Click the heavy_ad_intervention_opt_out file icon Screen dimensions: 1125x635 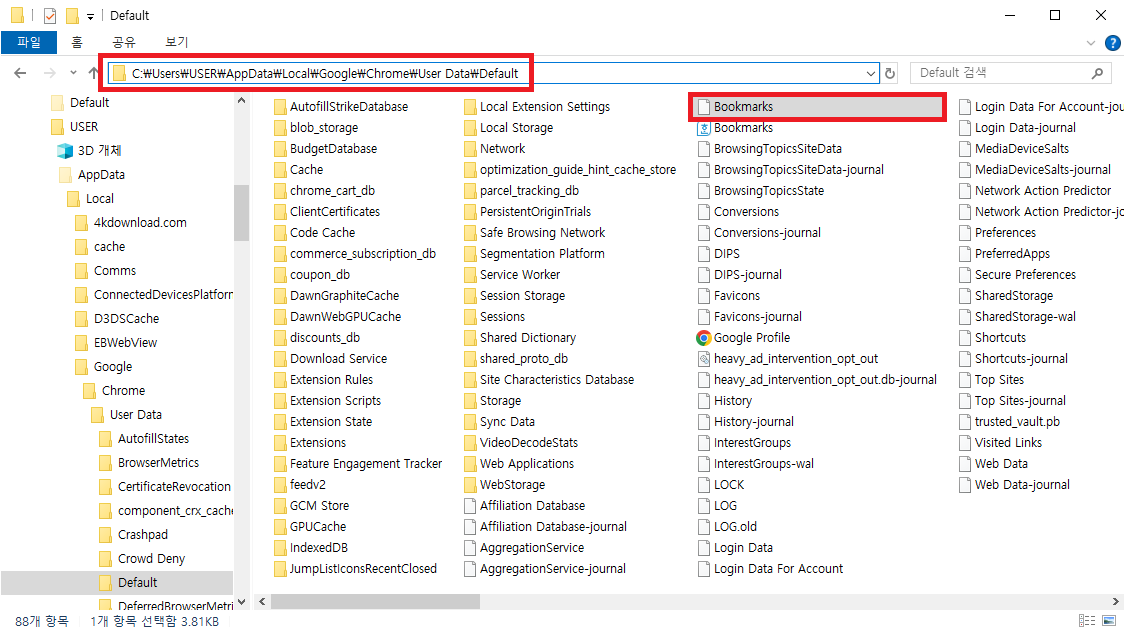click(x=704, y=359)
